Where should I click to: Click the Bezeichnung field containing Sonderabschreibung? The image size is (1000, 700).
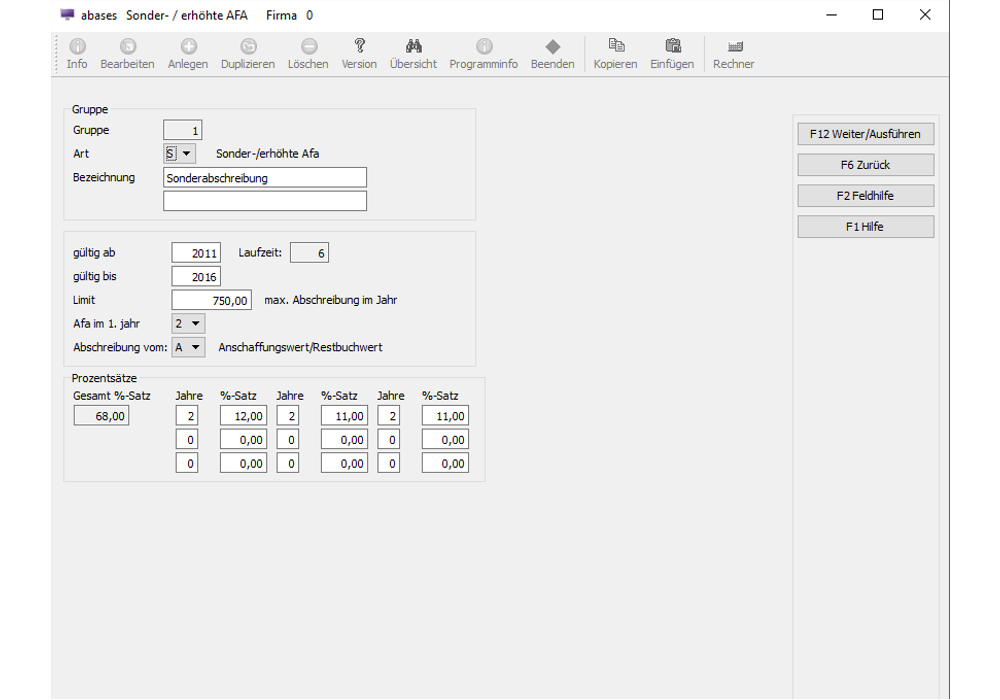coord(265,178)
